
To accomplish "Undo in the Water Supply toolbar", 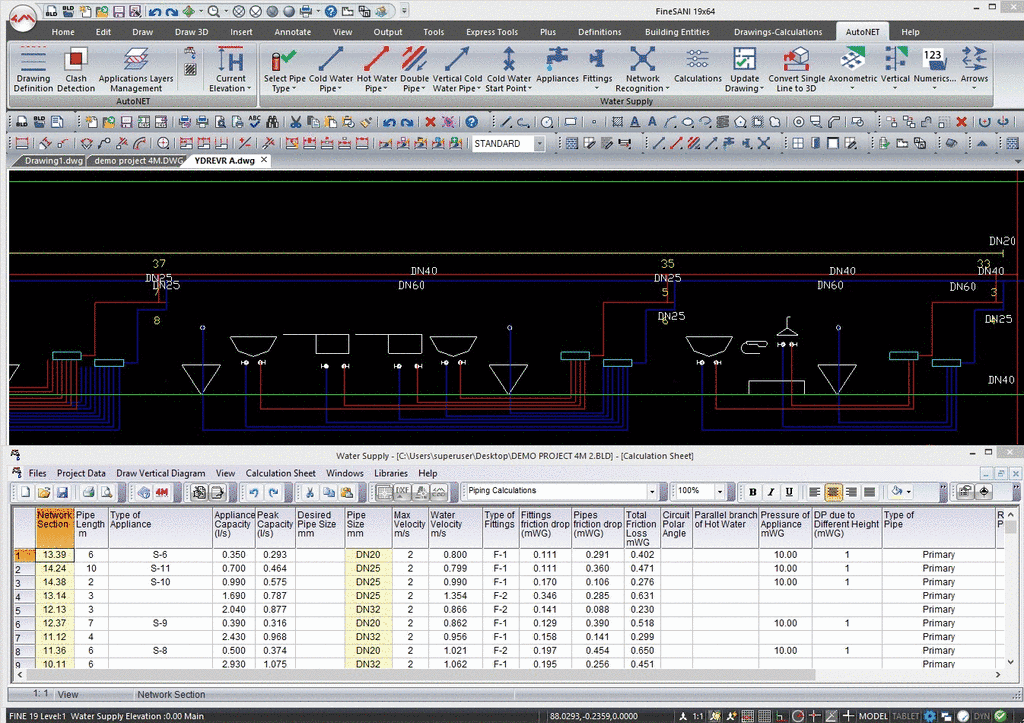I will click(x=254, y=492).
